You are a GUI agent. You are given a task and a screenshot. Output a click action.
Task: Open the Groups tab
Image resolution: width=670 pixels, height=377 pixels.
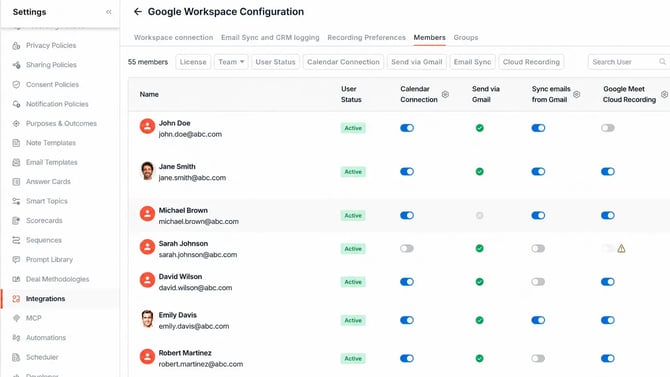(466, 38)
